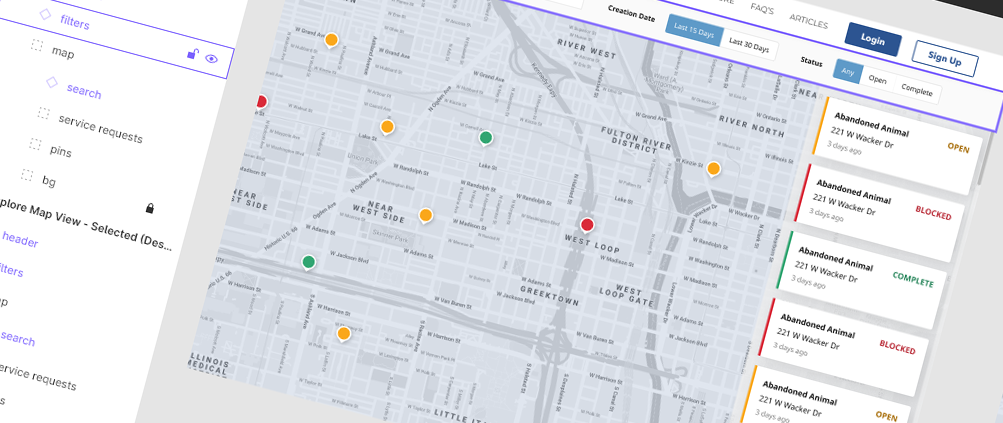Choose Last 30 Days creation date filter
Screen dimensions: 1003x423
click(749, 44)
